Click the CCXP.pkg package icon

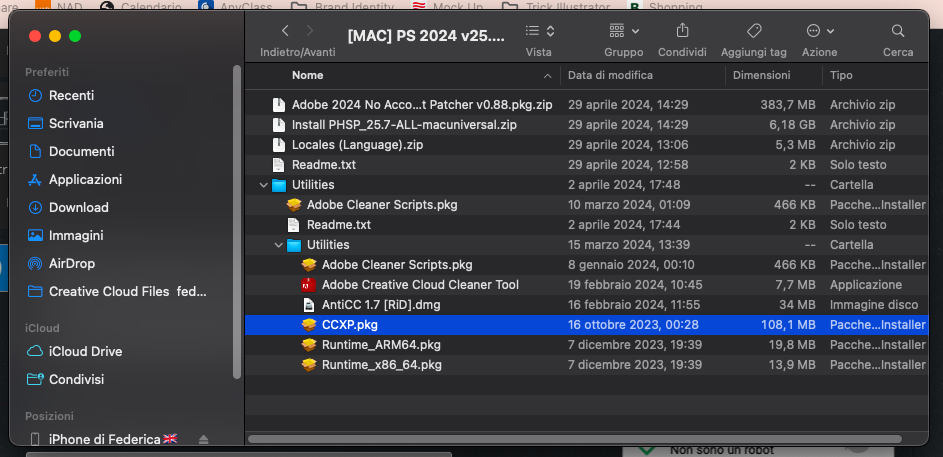tap(309, 325)
